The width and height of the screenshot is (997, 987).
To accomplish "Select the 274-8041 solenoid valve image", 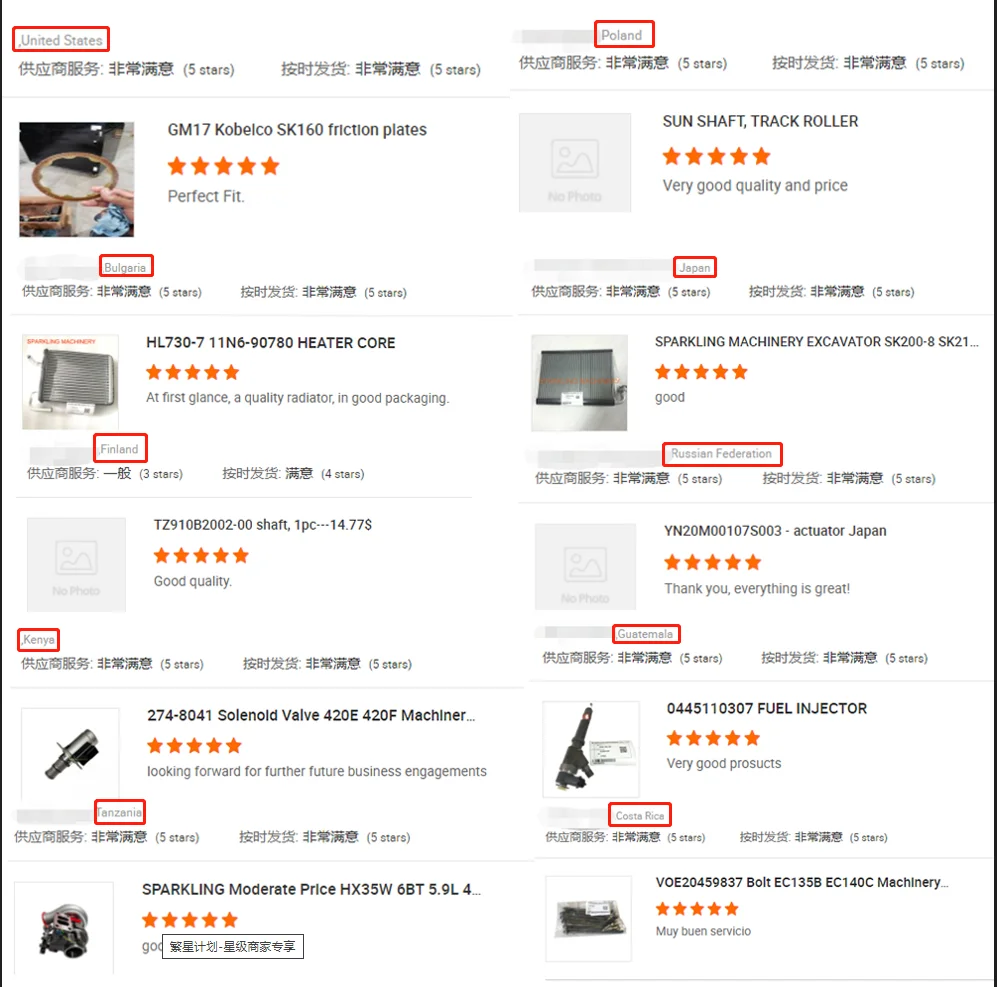I will pos(71,754).
